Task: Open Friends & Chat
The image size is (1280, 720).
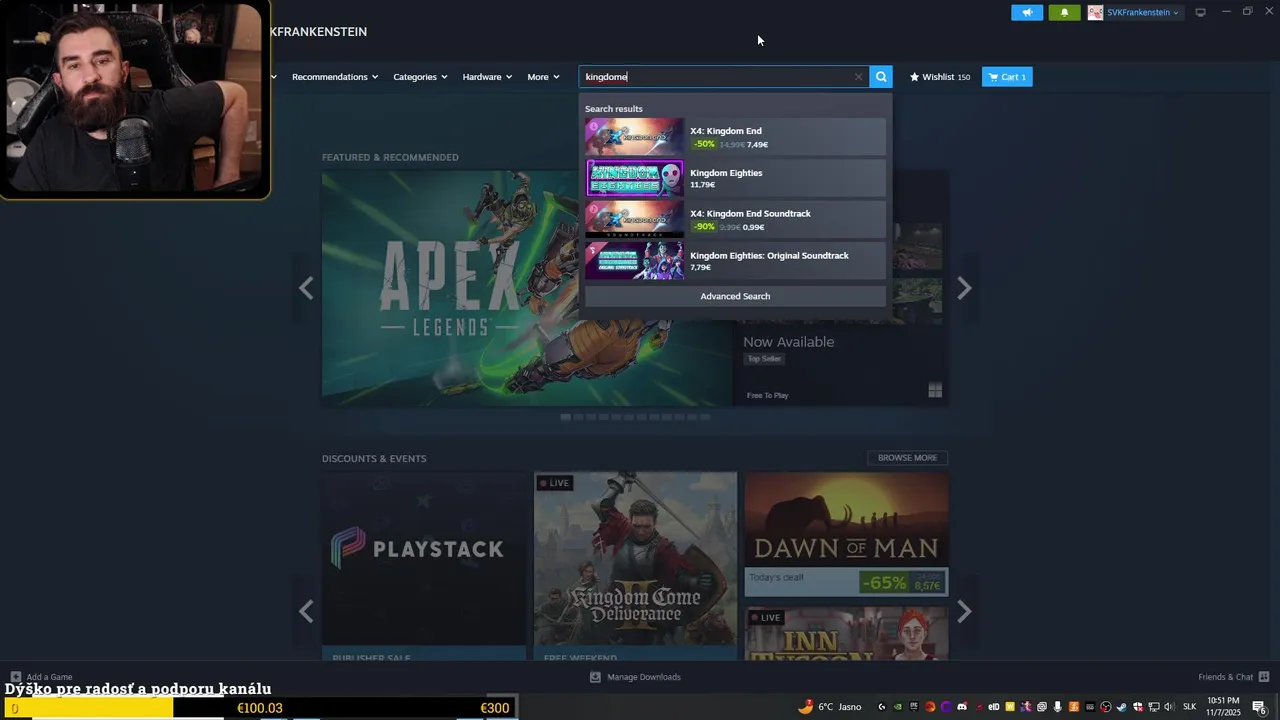Action: [1234, 677]
